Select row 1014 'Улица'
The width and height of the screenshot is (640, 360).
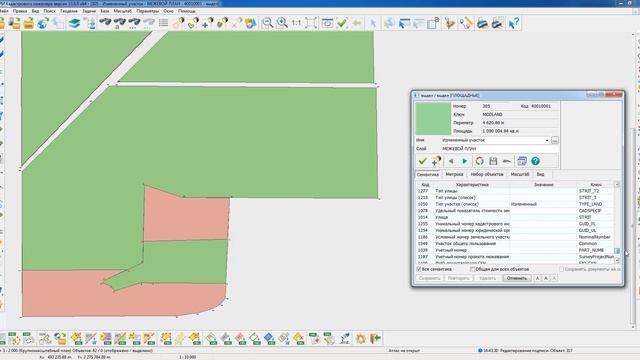tap(515, 217)
